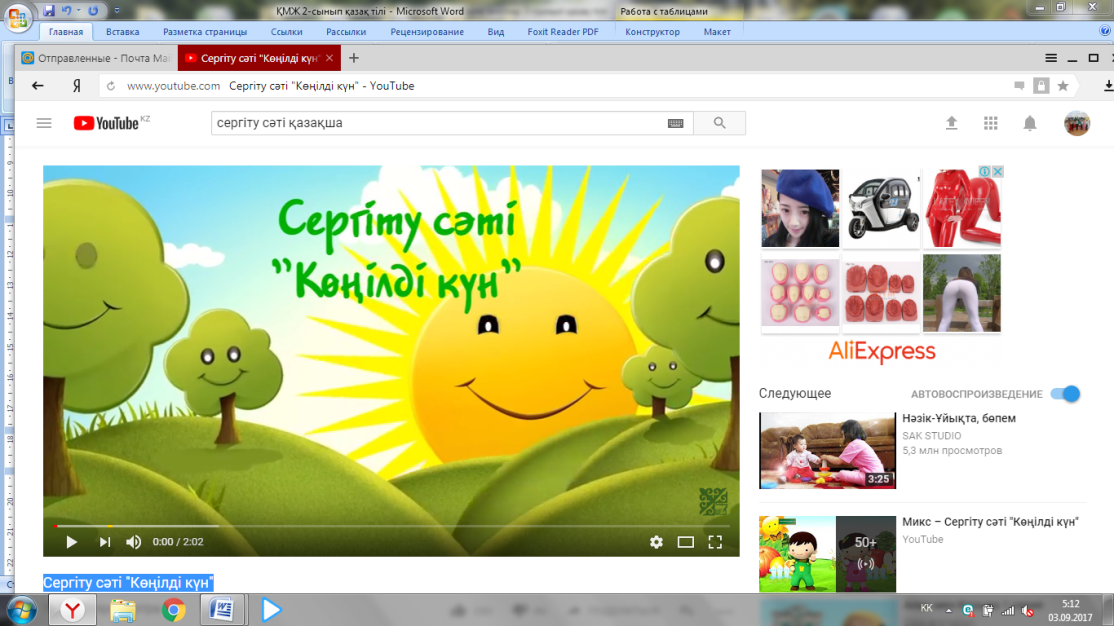Switch video to theater mode

(685, 542)
